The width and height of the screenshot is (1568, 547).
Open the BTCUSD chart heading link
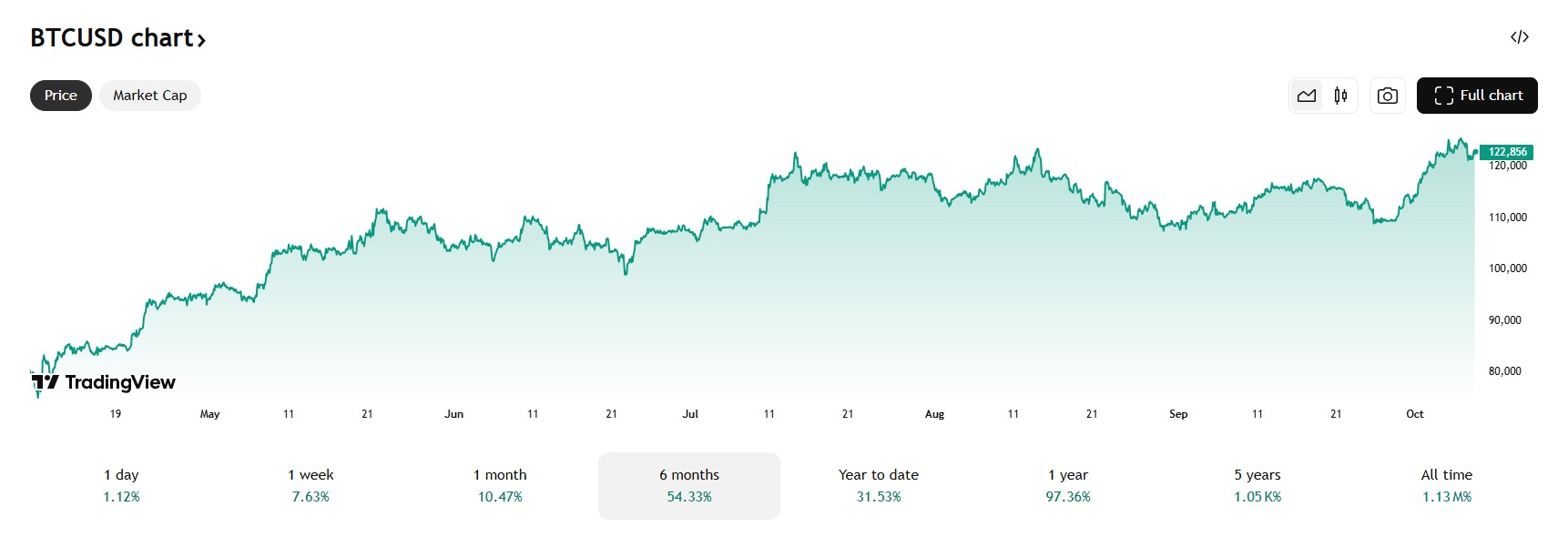pyautogui.click(x=111, y=38)
